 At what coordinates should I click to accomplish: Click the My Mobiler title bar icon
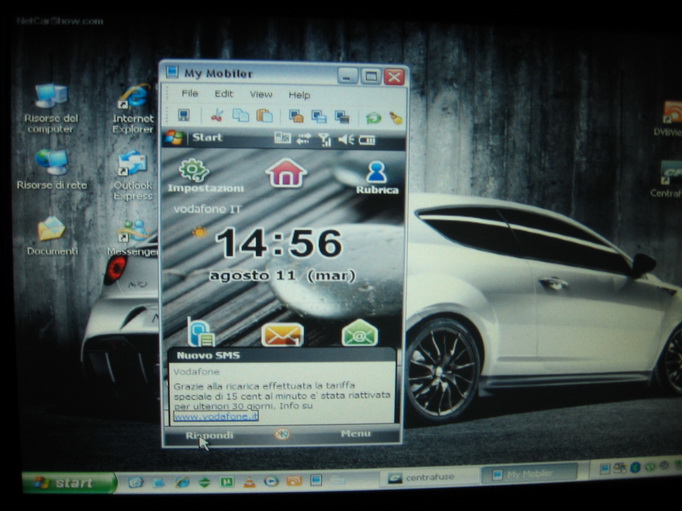172,71
